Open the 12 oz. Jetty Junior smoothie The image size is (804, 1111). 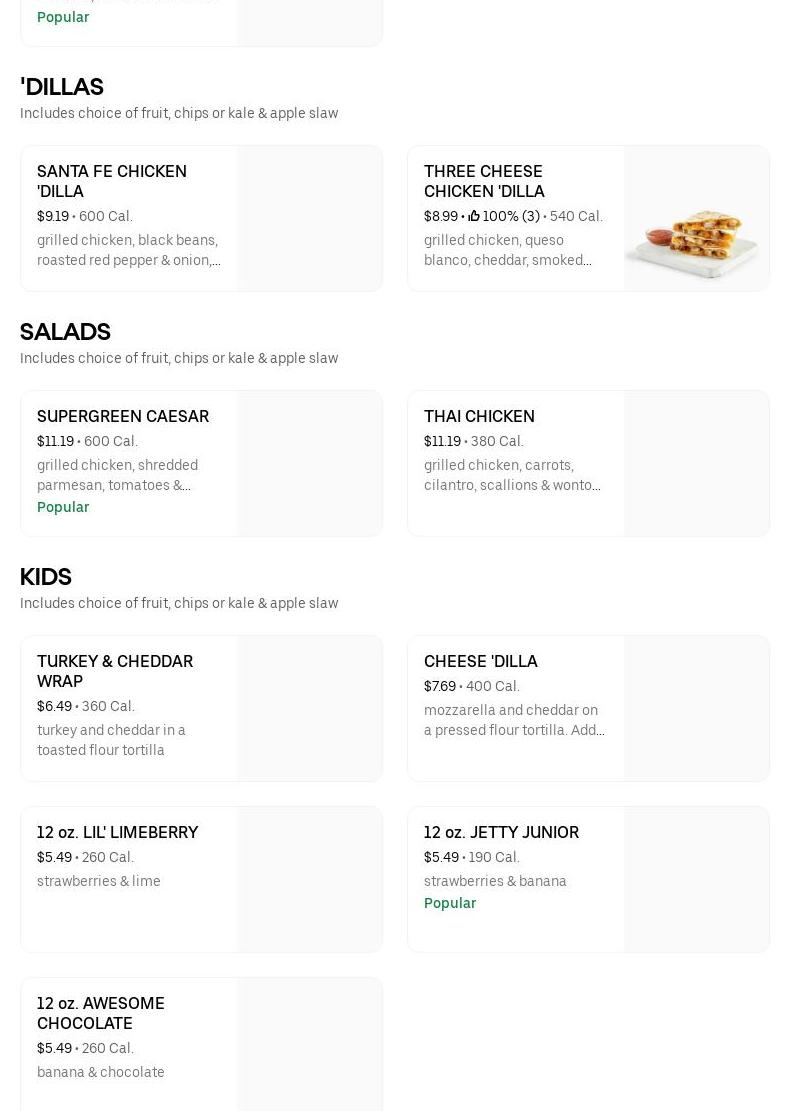point(501,832)
